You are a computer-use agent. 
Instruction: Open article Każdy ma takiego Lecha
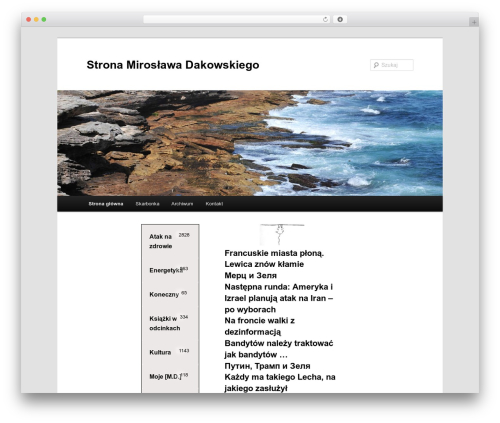click(x=280, y=383)
